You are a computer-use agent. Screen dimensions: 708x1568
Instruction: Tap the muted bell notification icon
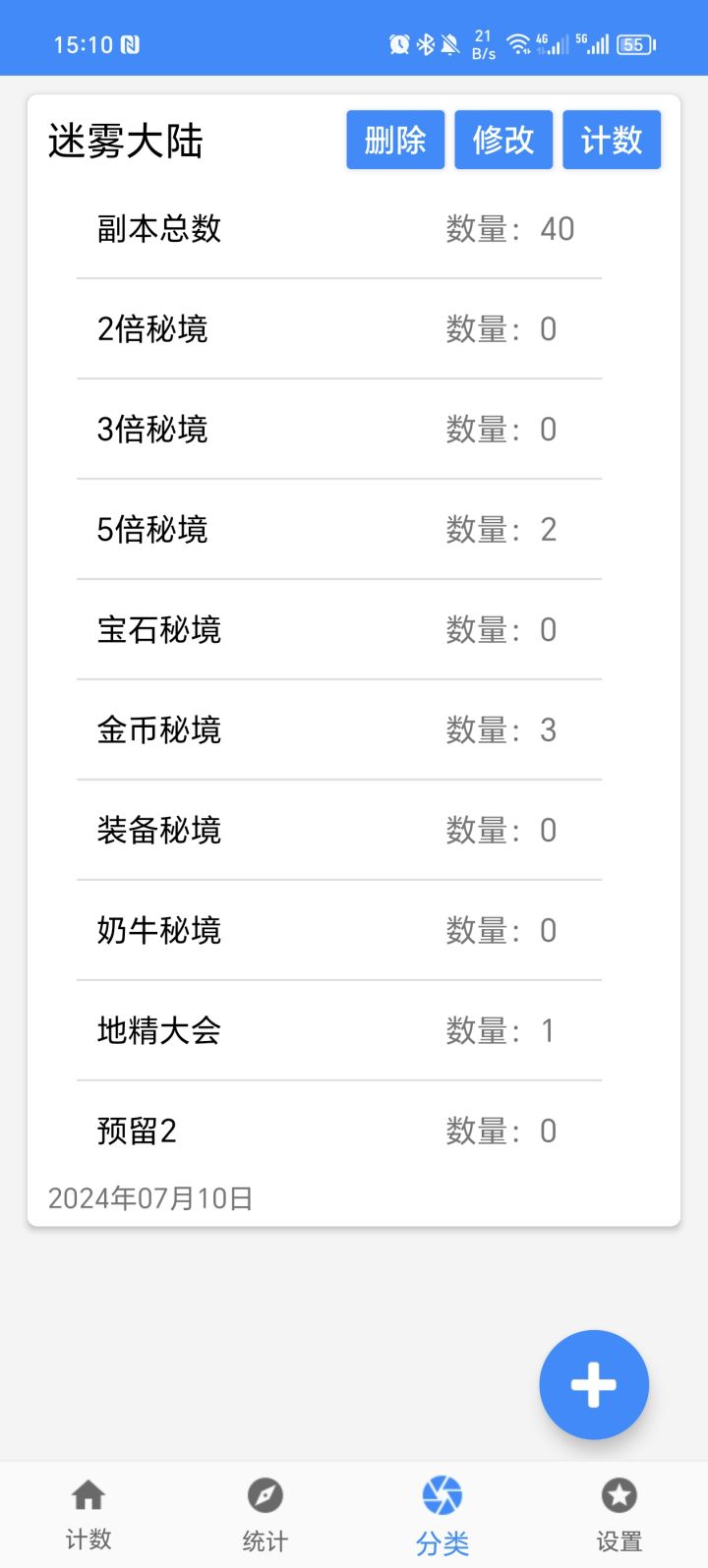click(x=450, y=44)
